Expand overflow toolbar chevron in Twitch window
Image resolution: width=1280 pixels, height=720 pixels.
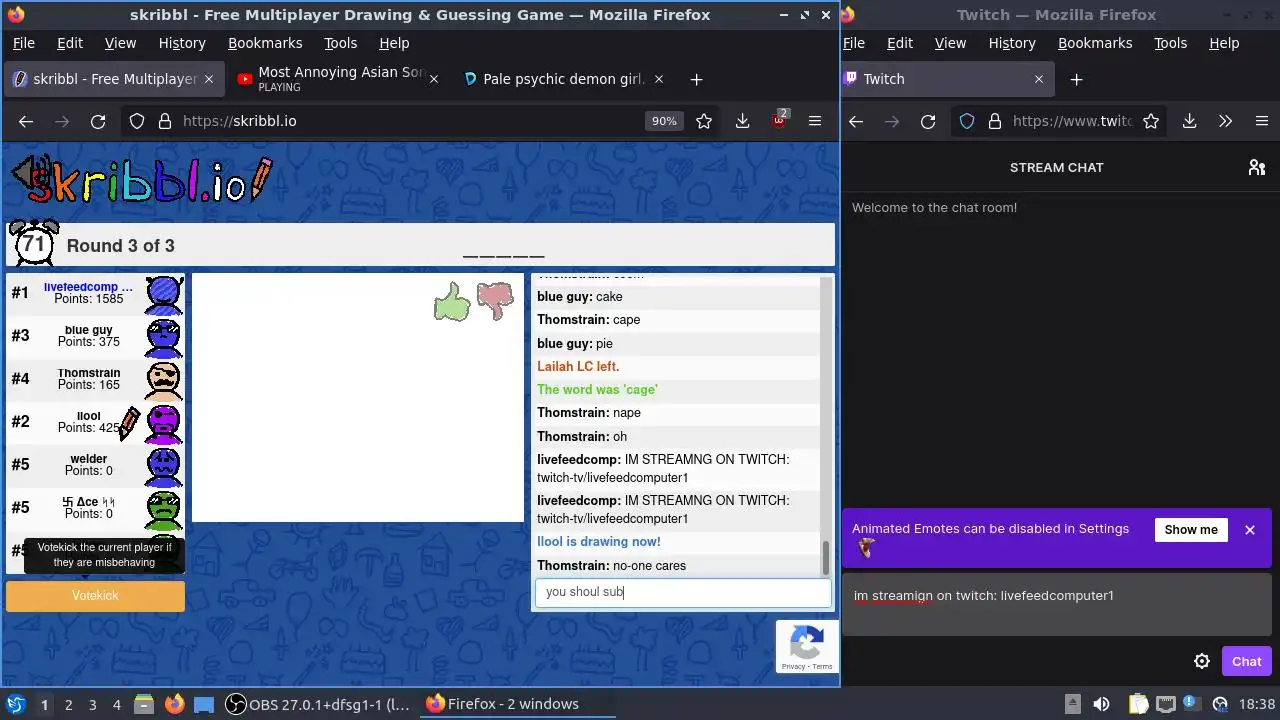1225,121
